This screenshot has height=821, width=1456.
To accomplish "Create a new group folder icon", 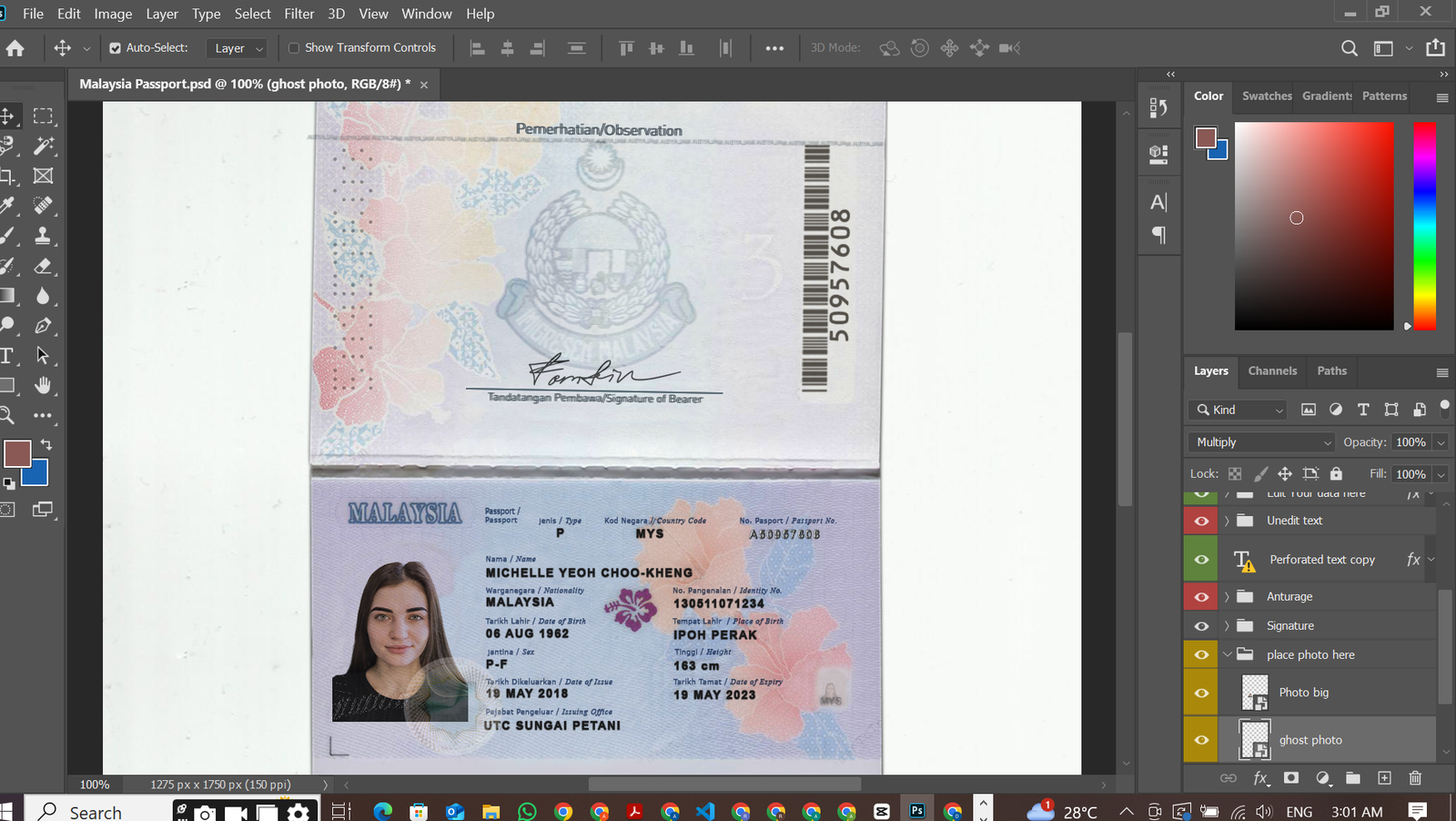I will [1353, 778].
